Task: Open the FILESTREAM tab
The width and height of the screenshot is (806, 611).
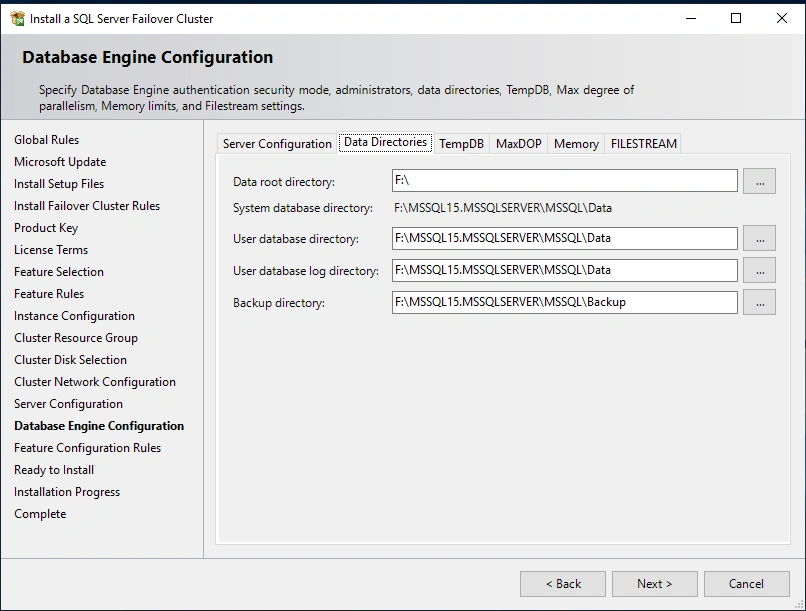Action: tap(644, 143)
